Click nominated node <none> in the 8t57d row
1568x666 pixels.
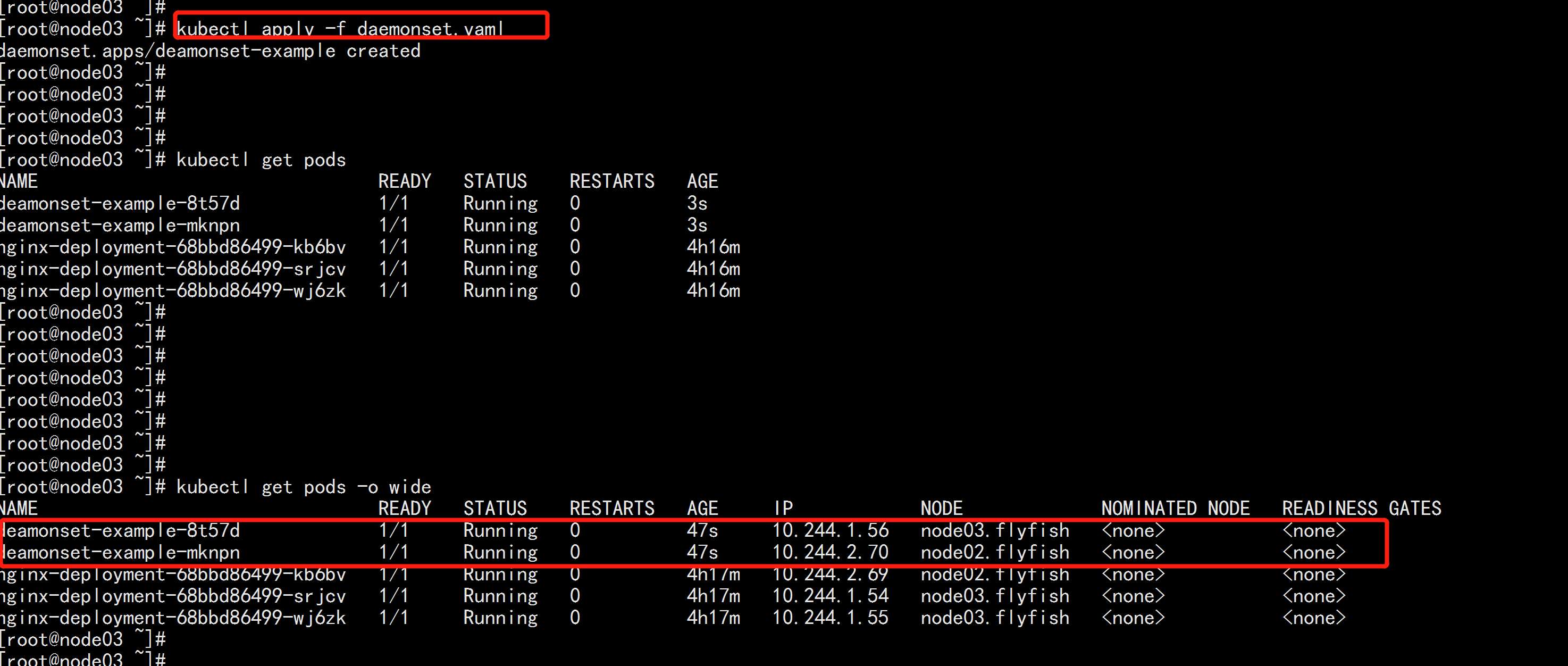tap(1133, 530)
